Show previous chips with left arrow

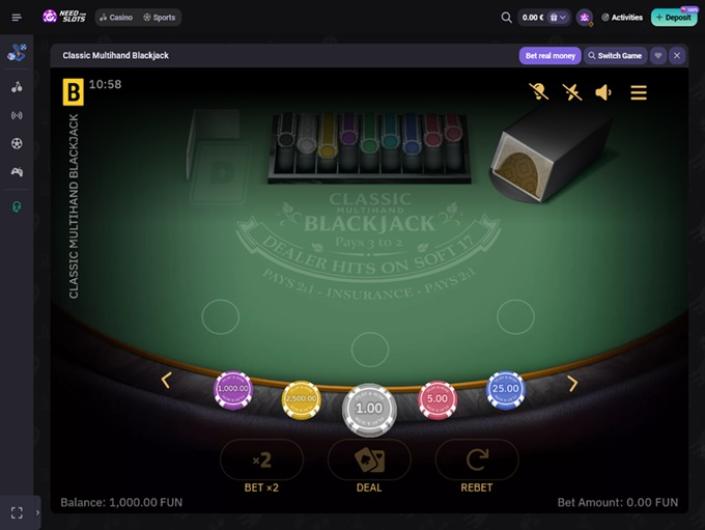tap(166, 380)
